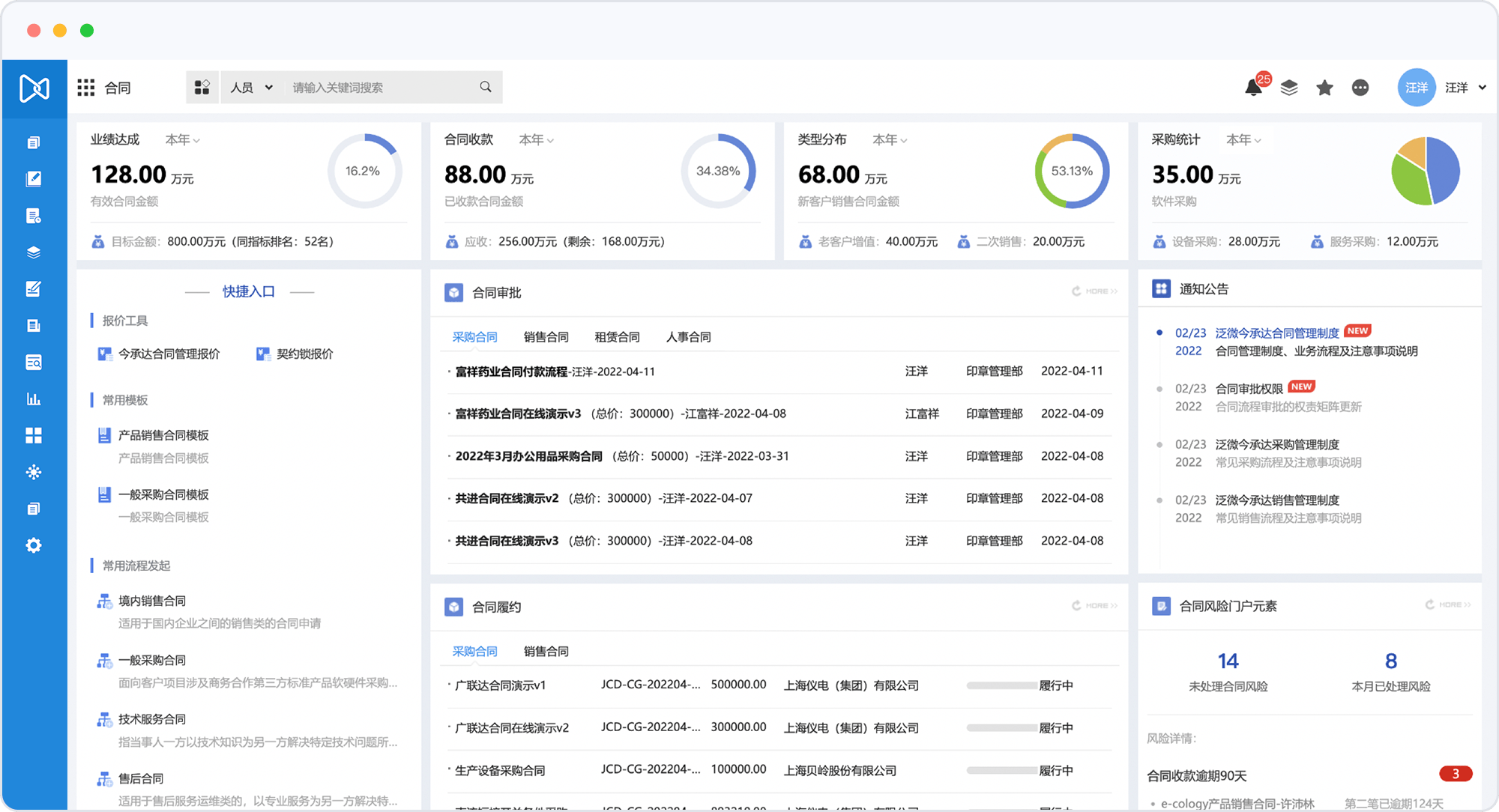1499x812 pixels.
Task: Click the notification bell icon
Action: click(1254, 88)
